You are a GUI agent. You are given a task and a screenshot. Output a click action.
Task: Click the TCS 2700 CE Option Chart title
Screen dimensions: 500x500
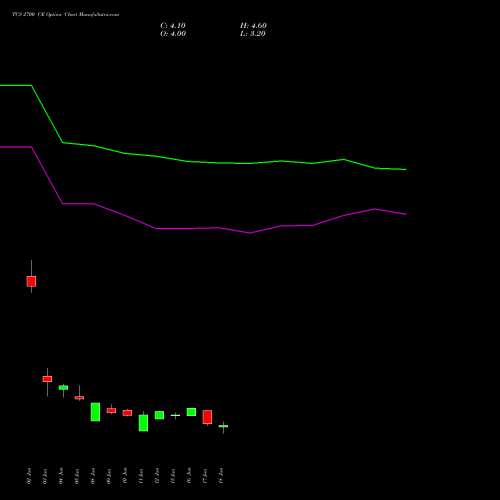[66, 14]
